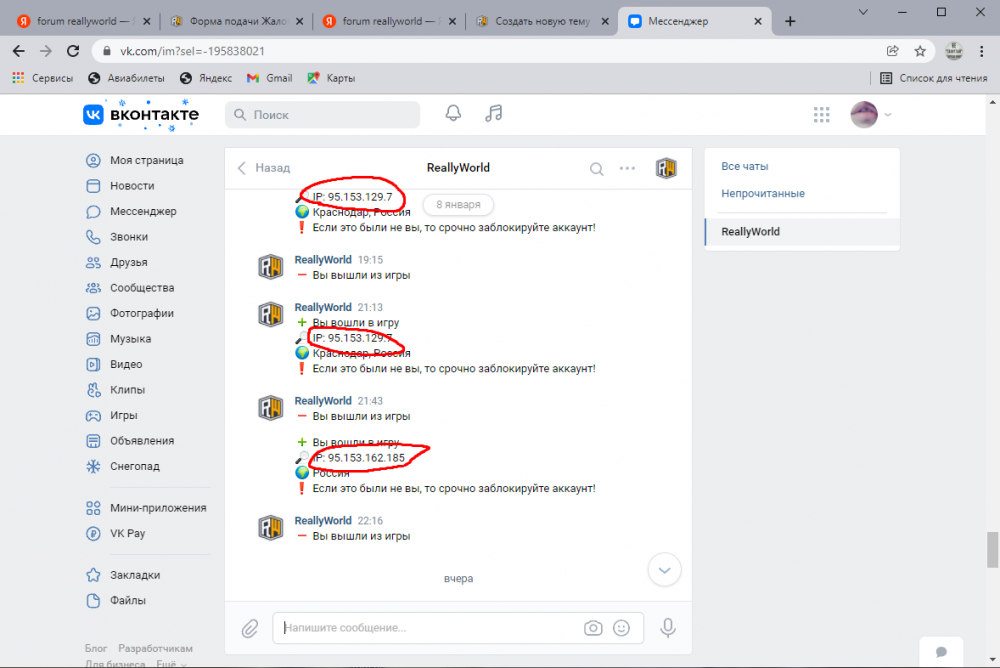Click the page vertical scrollbar thumb

[x=992, y=549]
